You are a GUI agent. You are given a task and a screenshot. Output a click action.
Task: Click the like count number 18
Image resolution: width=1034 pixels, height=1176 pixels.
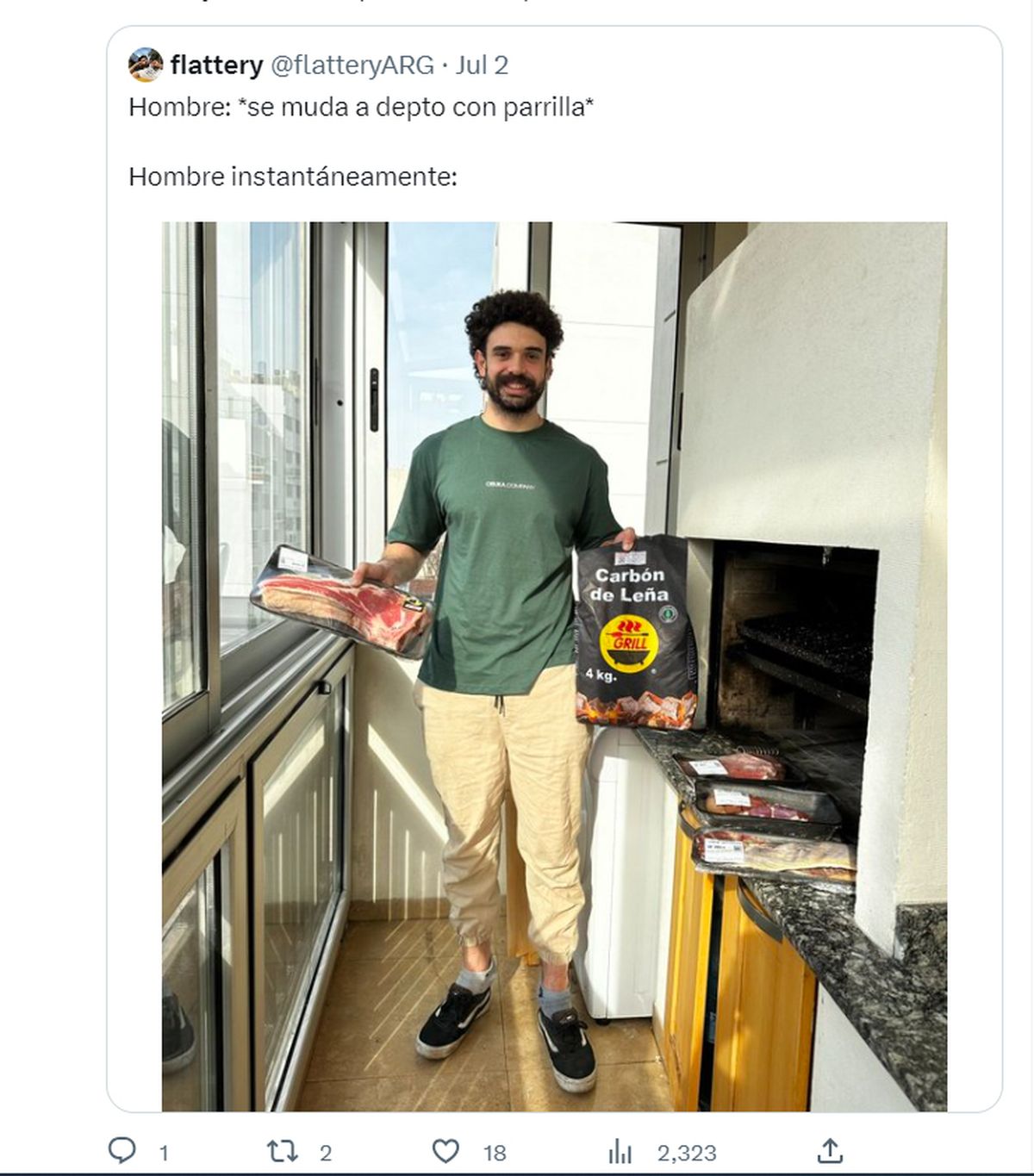click(495, 1153)
